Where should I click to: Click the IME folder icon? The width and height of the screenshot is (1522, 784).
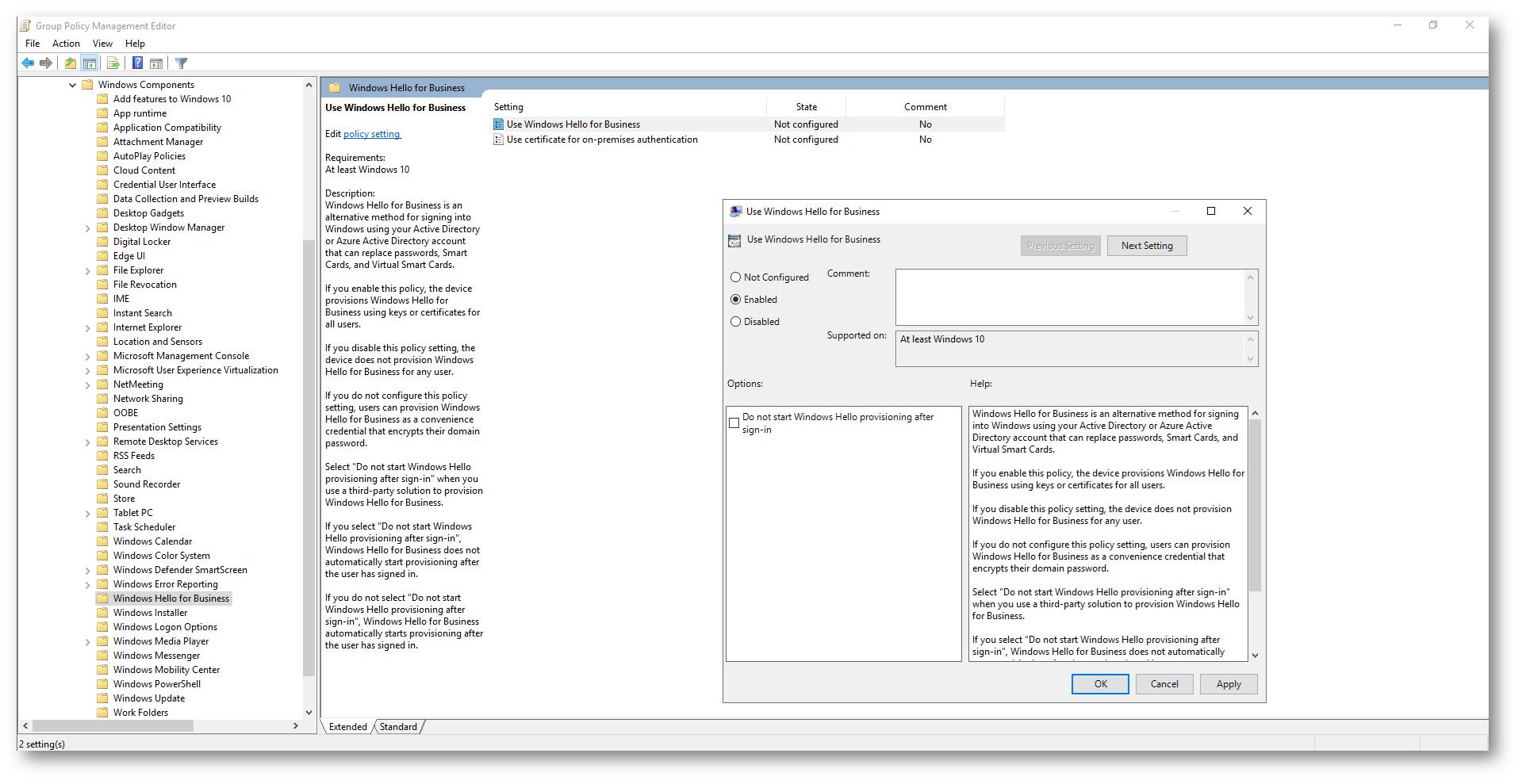point(102,299)
